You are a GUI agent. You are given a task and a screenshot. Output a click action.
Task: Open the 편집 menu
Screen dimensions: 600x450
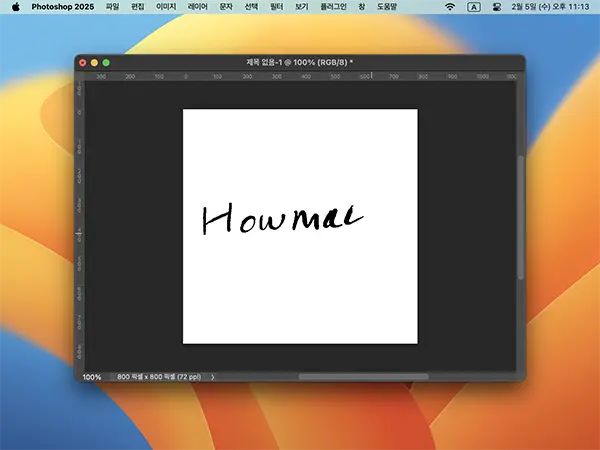coord(138,7)
